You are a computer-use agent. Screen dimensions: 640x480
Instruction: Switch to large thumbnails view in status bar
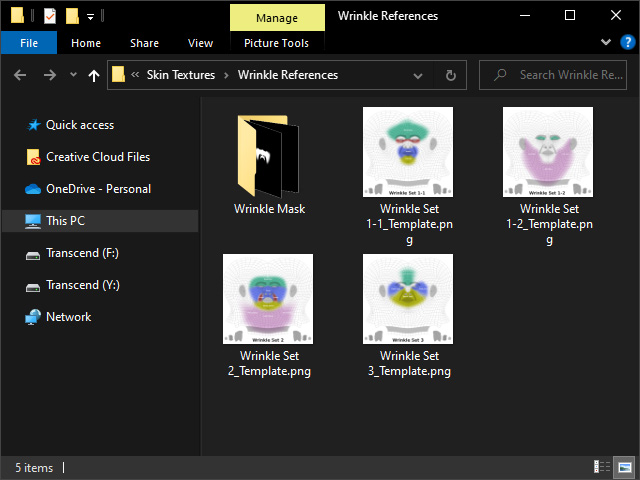(624, 467)
